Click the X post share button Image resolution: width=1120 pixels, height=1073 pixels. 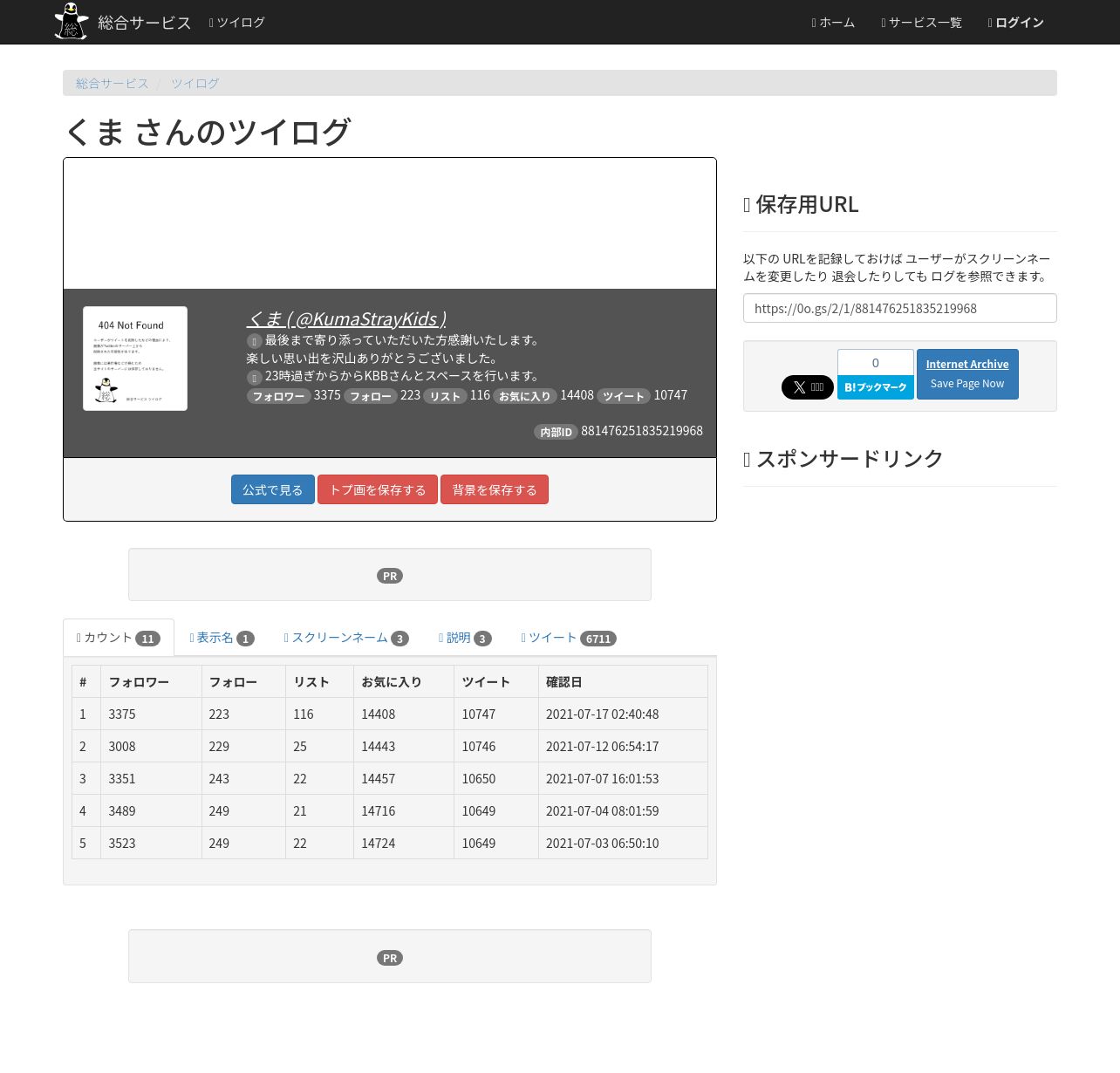(x=807, y=387)
